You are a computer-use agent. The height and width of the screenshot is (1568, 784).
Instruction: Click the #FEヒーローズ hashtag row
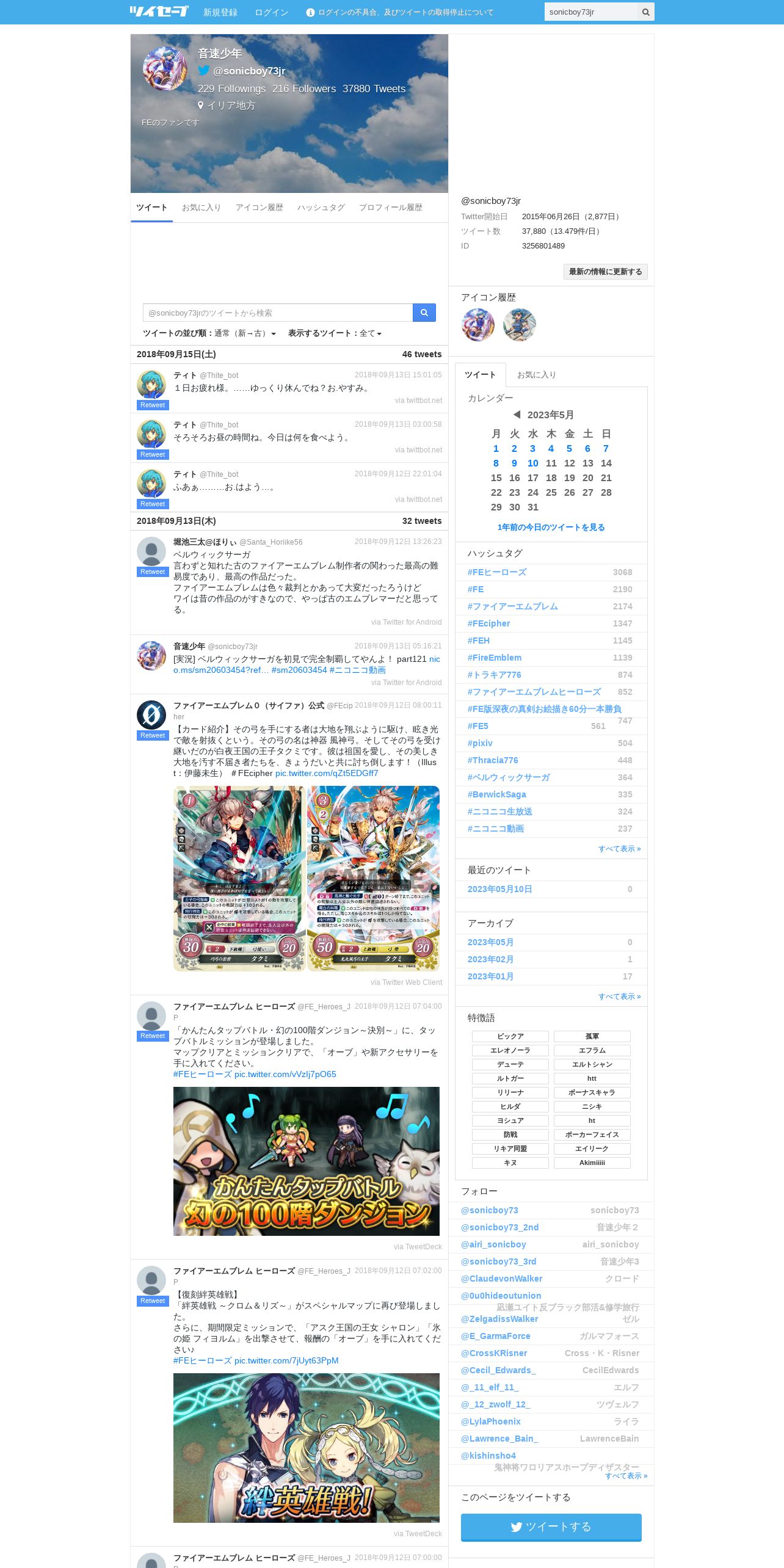[551, 572]
